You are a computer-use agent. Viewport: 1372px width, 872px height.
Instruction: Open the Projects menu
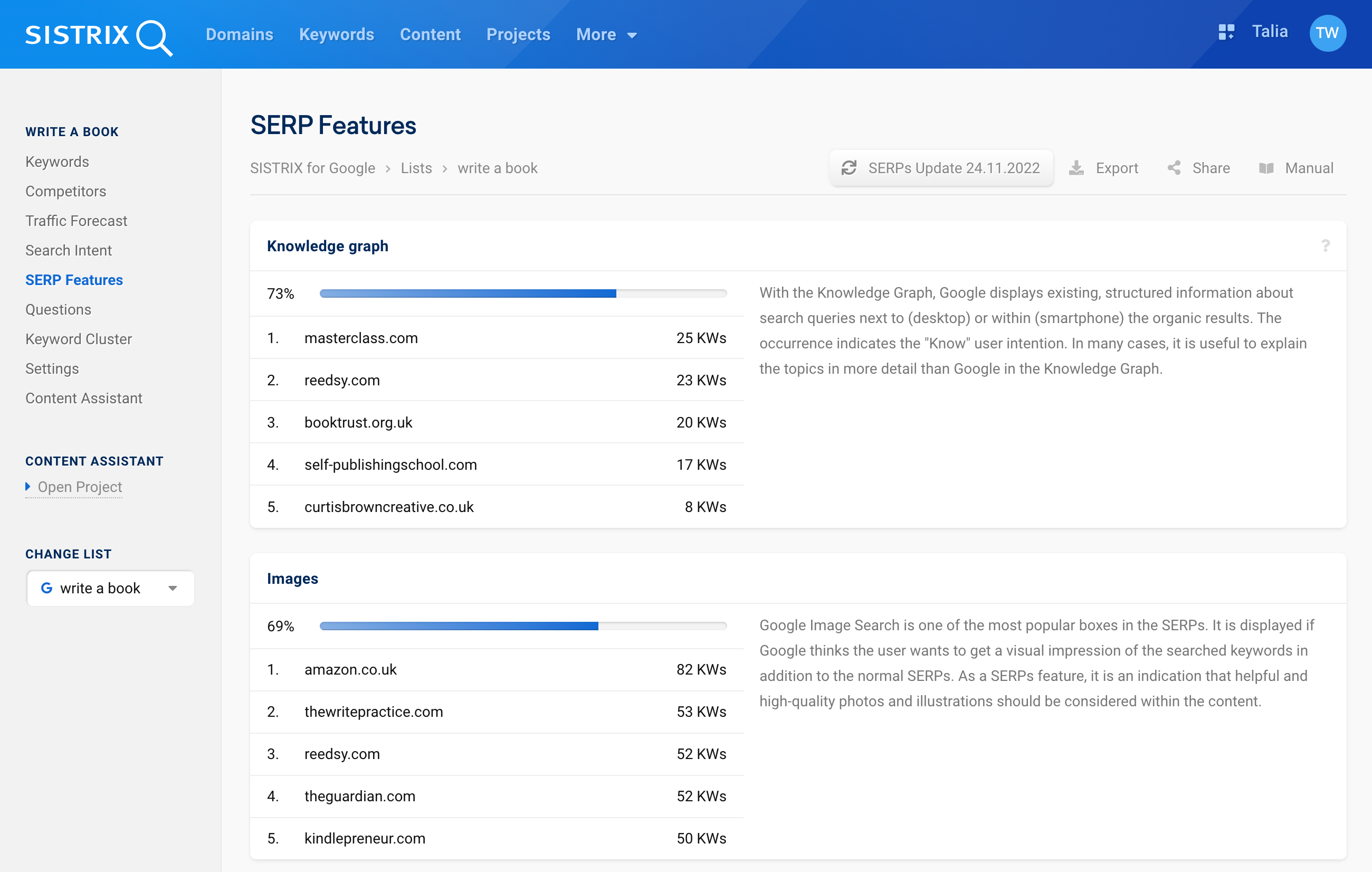click(x=518, y=35)
